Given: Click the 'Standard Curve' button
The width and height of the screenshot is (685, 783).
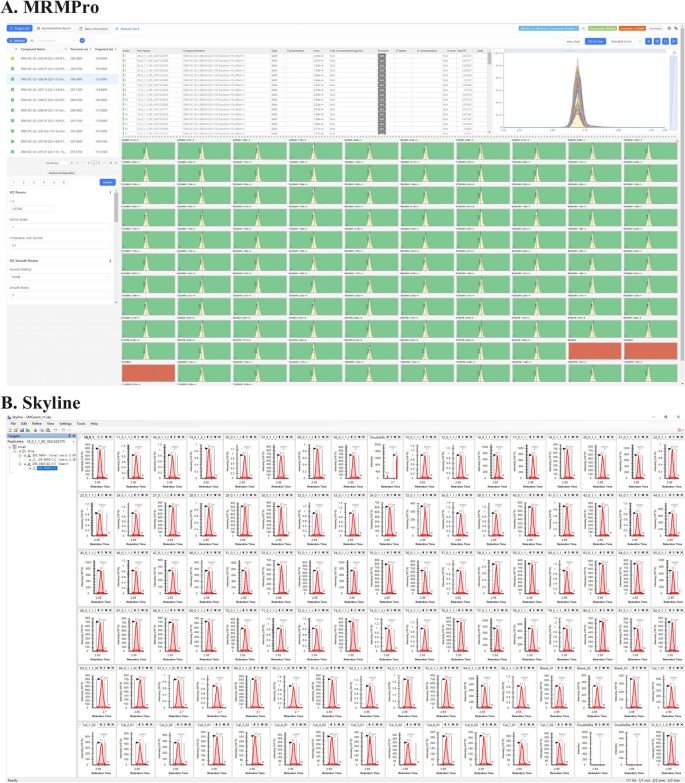Looking at the screenshot, I should [x=621, y=41].
